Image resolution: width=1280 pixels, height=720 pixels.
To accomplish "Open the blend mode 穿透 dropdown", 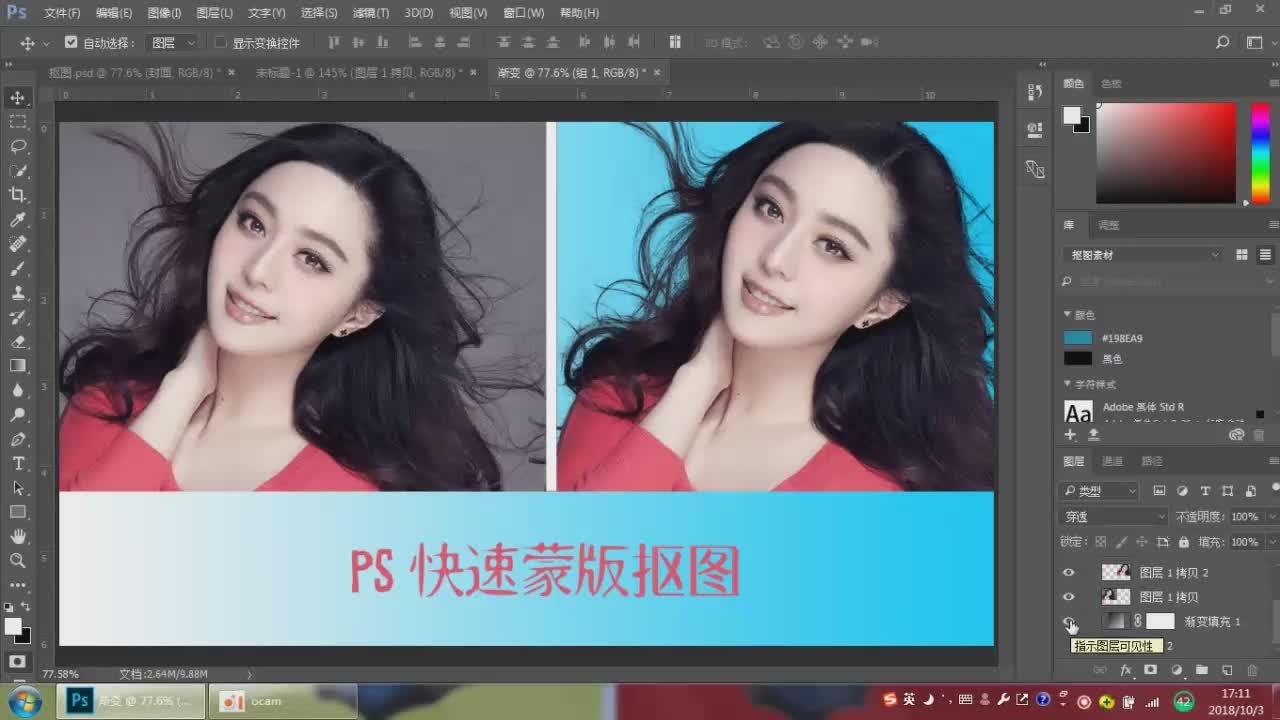I will coord(1113,517).
